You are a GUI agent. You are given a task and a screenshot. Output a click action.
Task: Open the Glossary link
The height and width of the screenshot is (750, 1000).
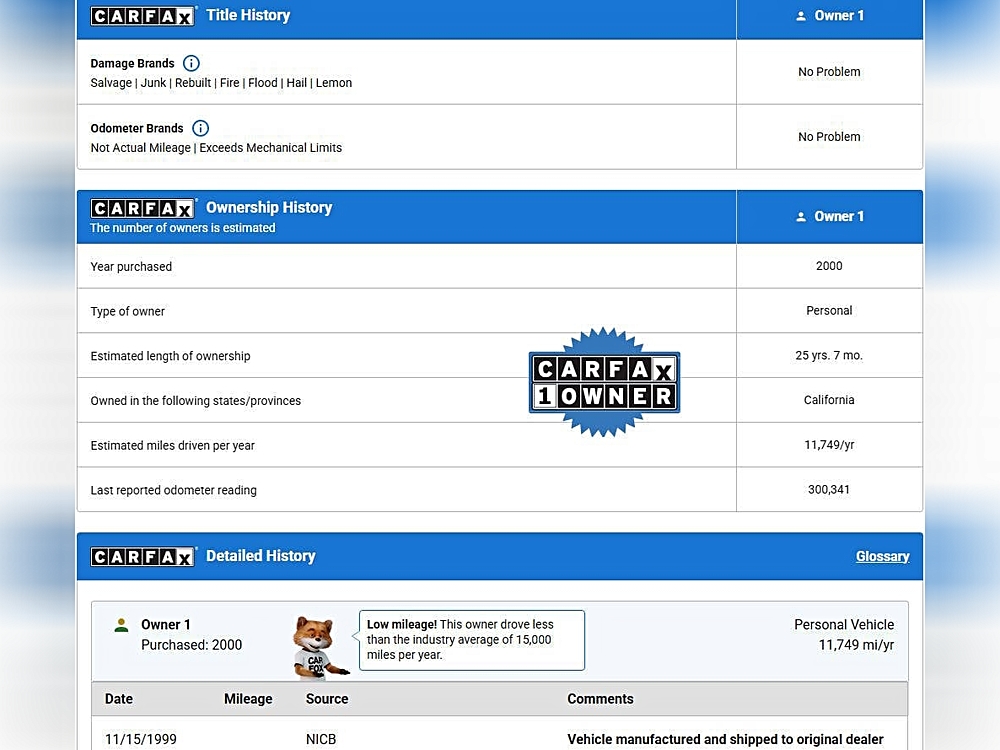[882, 557]
